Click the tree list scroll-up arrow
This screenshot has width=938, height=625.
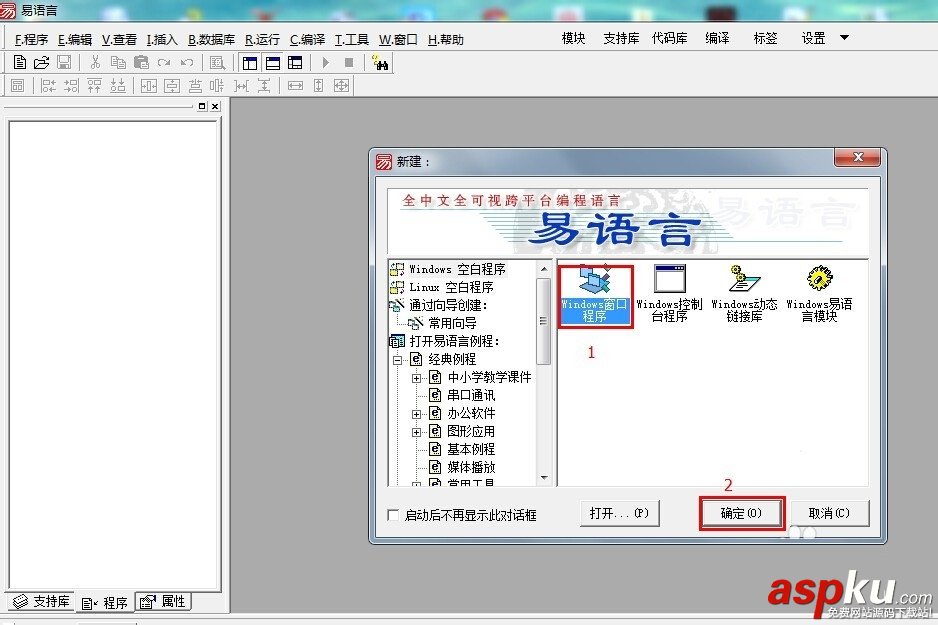(x=544, y=269)
